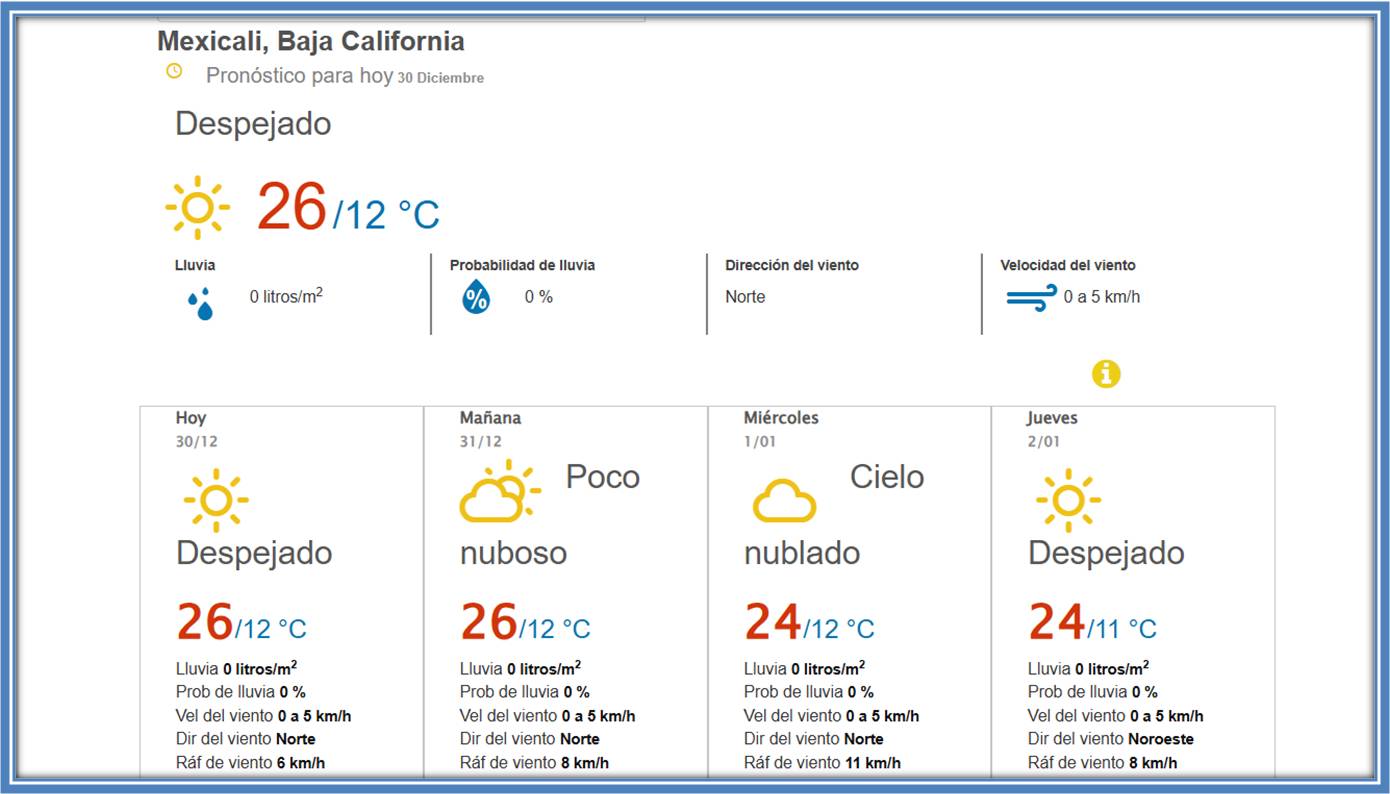1390x794 pixels.
Task: Click Despejado text in the Jueves card
Action: click(x=1106, y=553)
